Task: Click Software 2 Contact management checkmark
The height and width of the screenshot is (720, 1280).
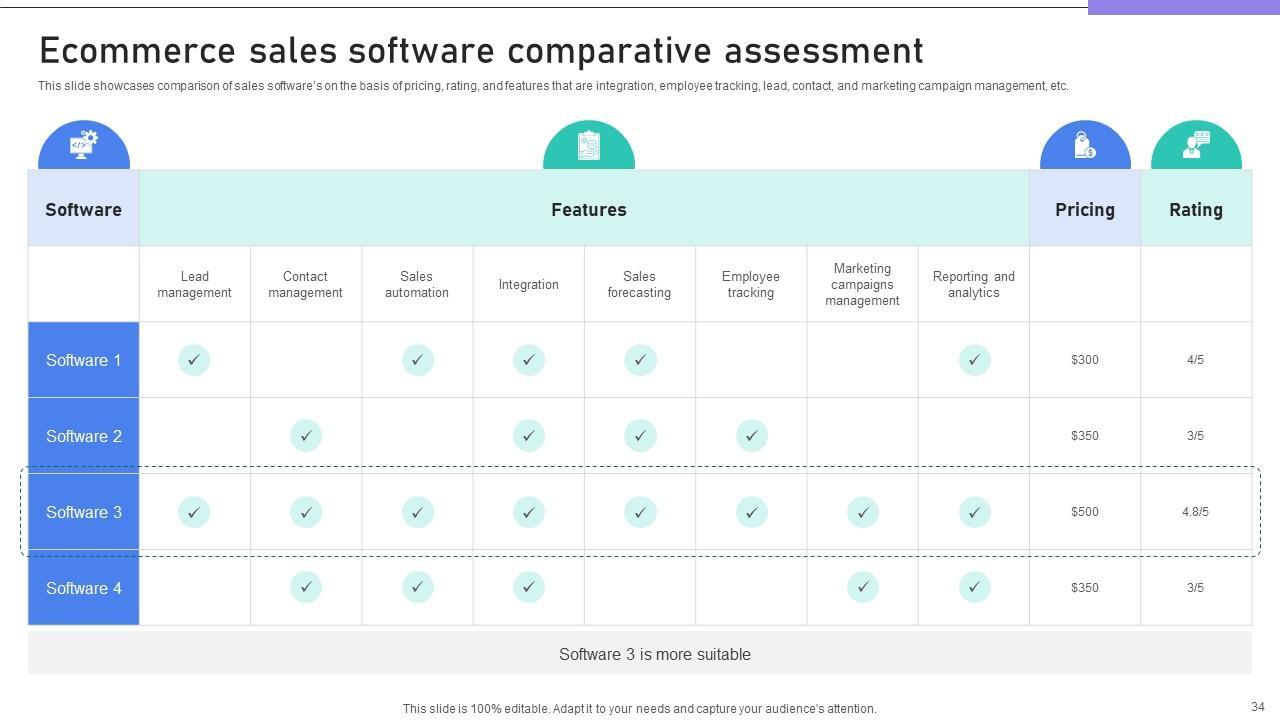Action: (x=306, y=436)
